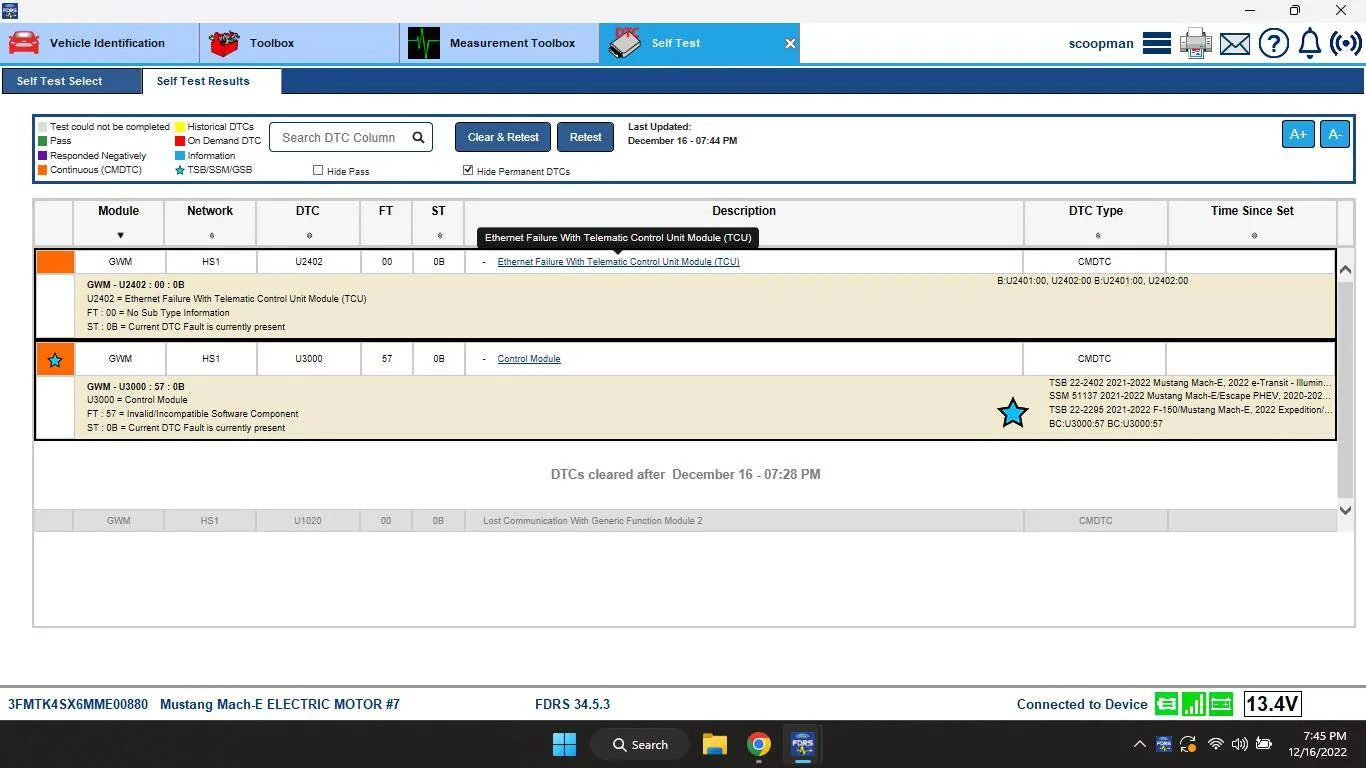Click the Clear & Retest button
The width and height of the screenshot is (1366, 768).
(x=503, y=137)
